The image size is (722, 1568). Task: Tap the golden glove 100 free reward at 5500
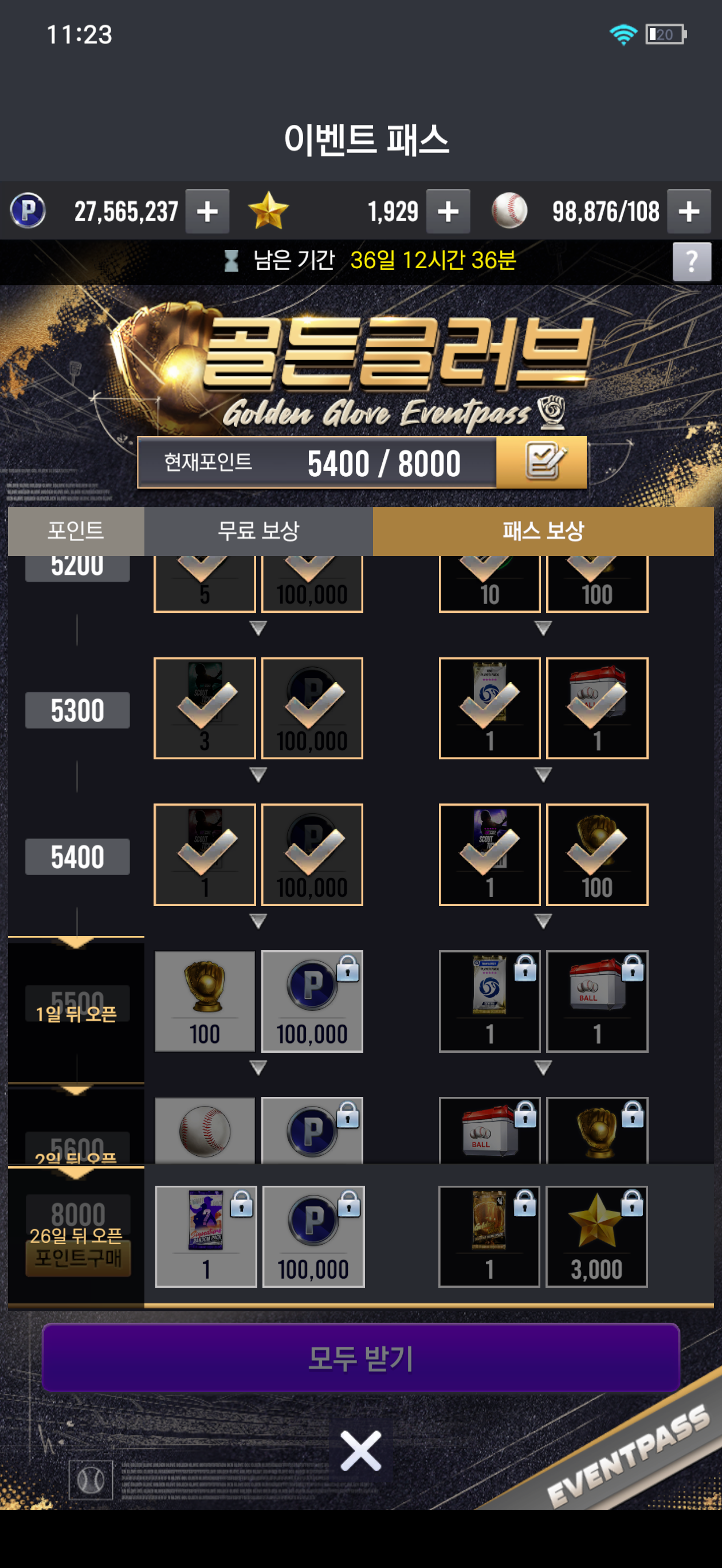[x=205, y=1001]
